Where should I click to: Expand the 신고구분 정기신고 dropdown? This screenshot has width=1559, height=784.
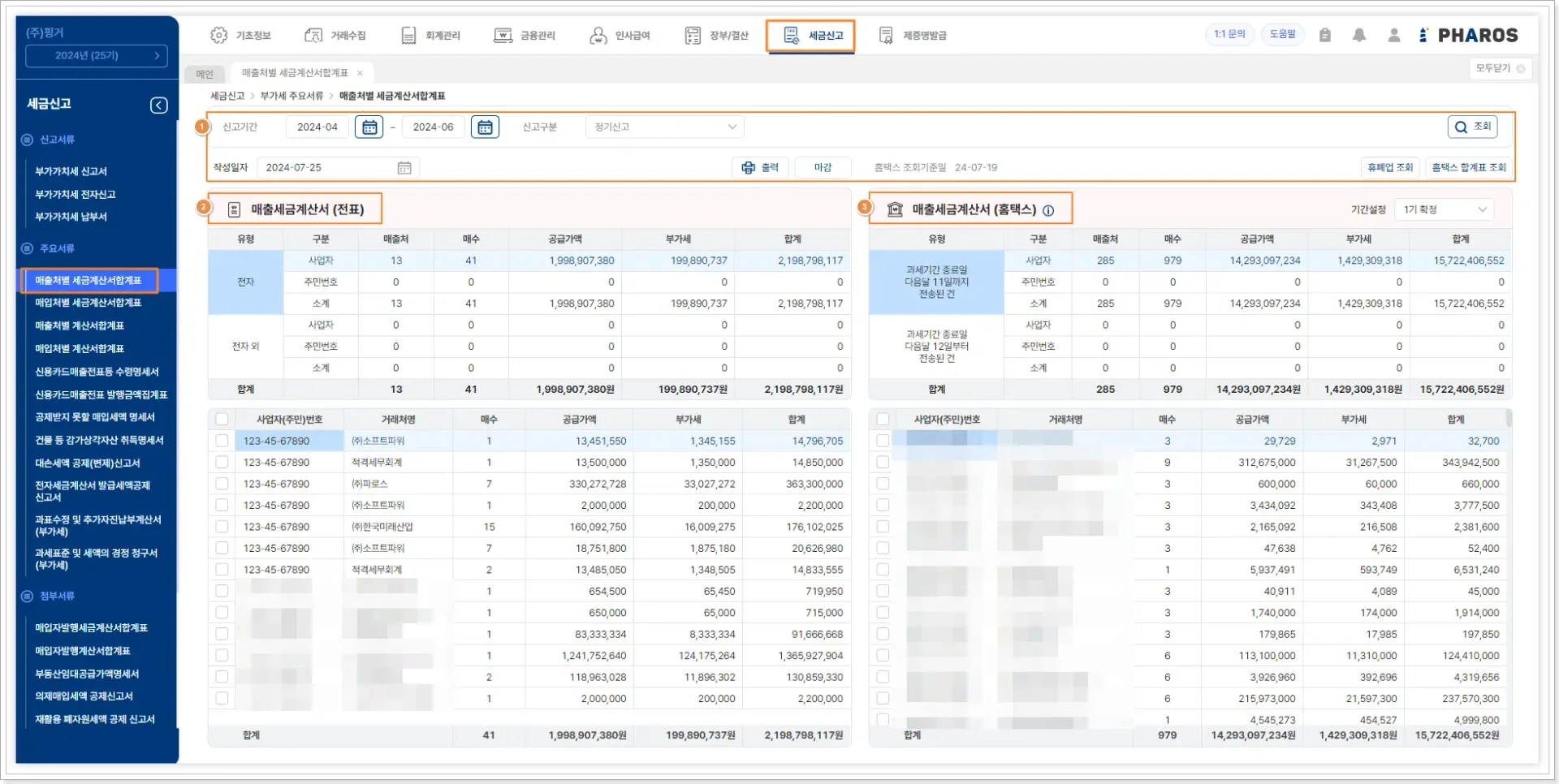(x=663, y=127)
